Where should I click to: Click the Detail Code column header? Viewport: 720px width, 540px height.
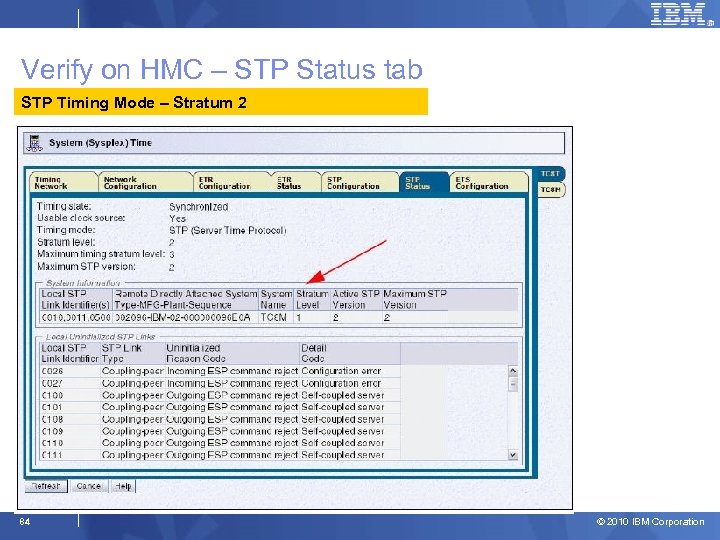pyautogui.click(x=350, y=354)
